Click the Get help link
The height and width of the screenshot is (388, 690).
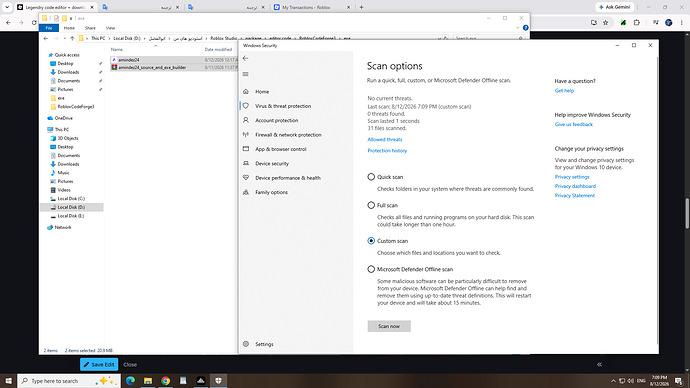point(564,91)
